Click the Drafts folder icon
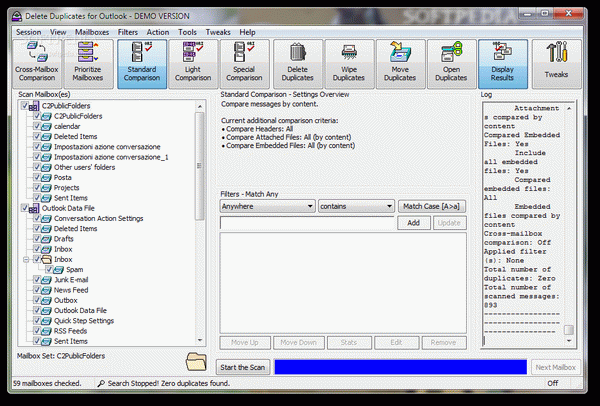This screenshot has width=600, height=406. pos(46,239)
